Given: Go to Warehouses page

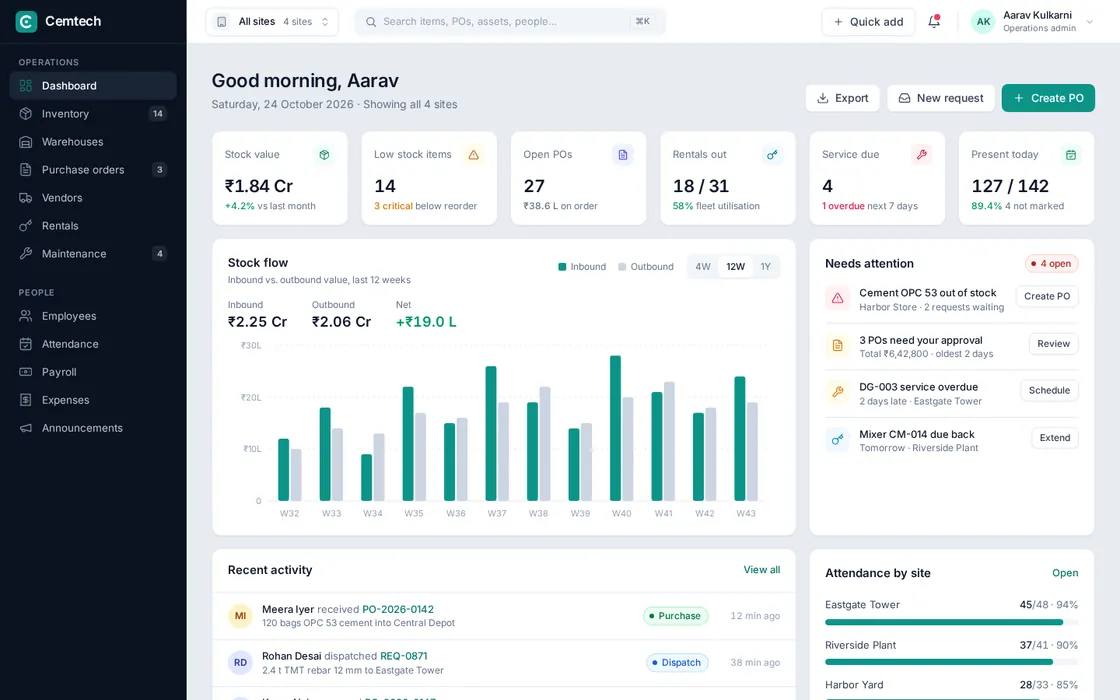Looking at the screenshot, I should tap(93, 141).
